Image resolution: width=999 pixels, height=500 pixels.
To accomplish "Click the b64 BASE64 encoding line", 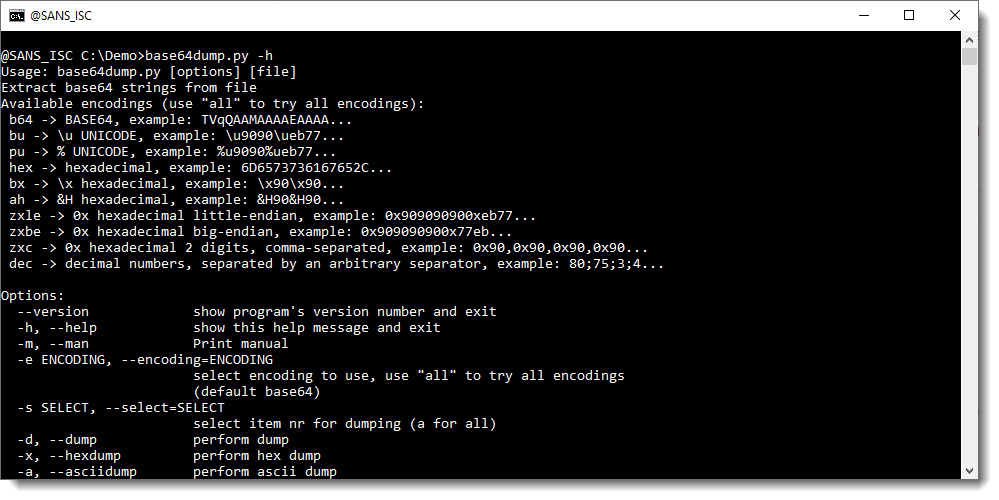I will pos(180,120).
